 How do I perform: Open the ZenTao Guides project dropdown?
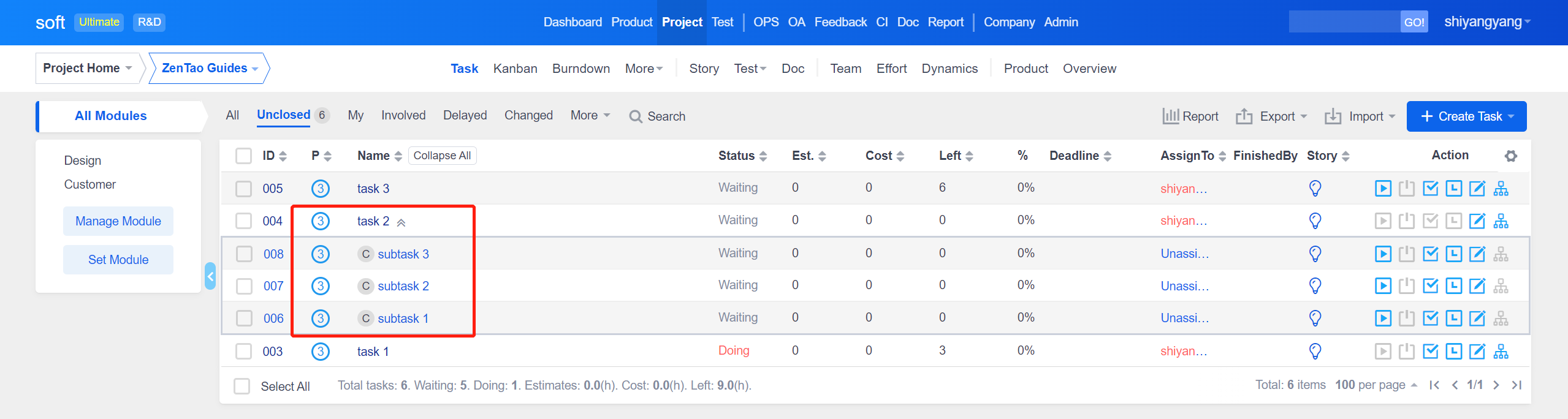(208, 68)
